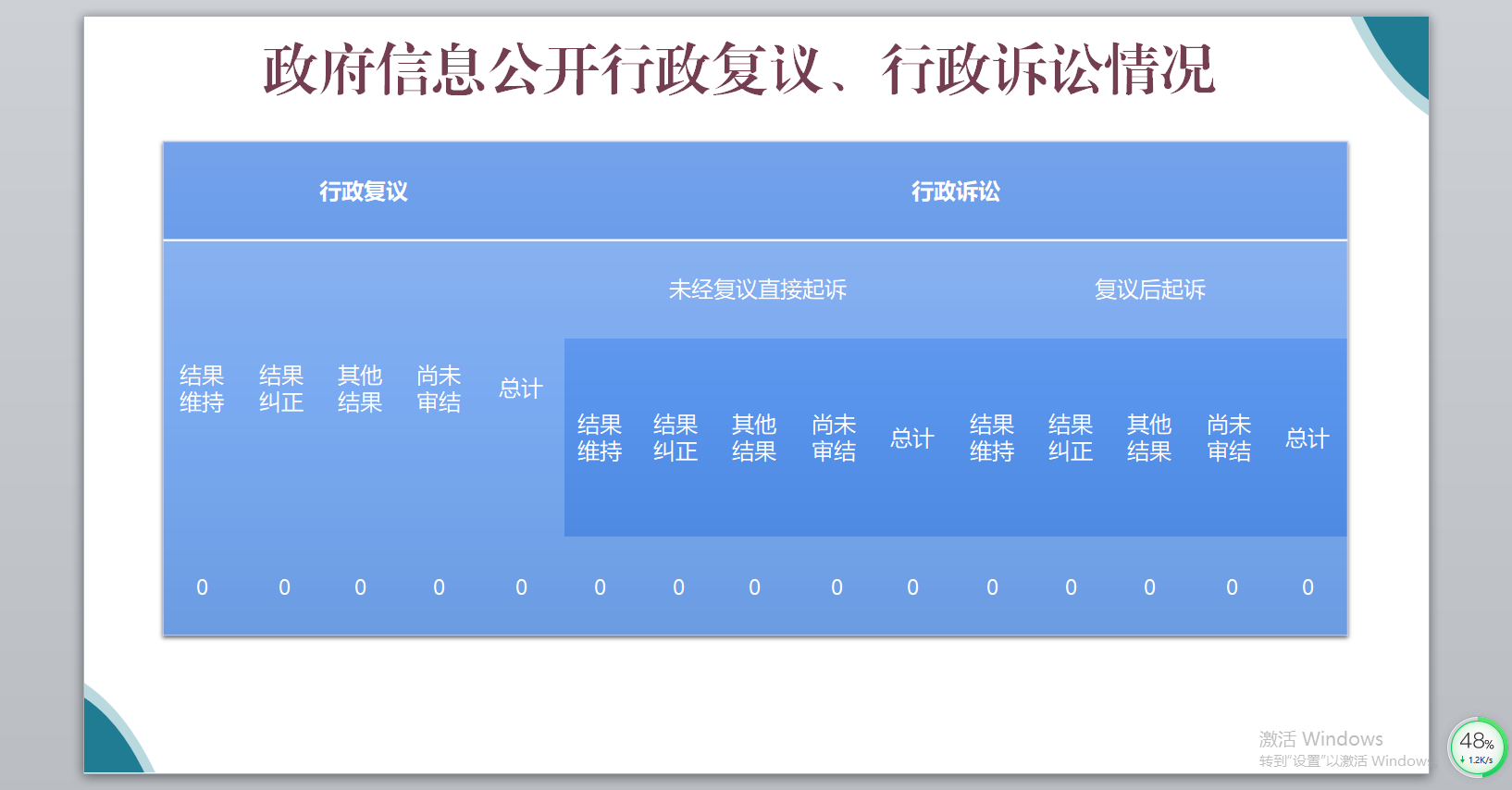Click 结果维持 under 未经复议直接起诉
Viewport: 1512px width, 790px height.
(x=600, y=438)
